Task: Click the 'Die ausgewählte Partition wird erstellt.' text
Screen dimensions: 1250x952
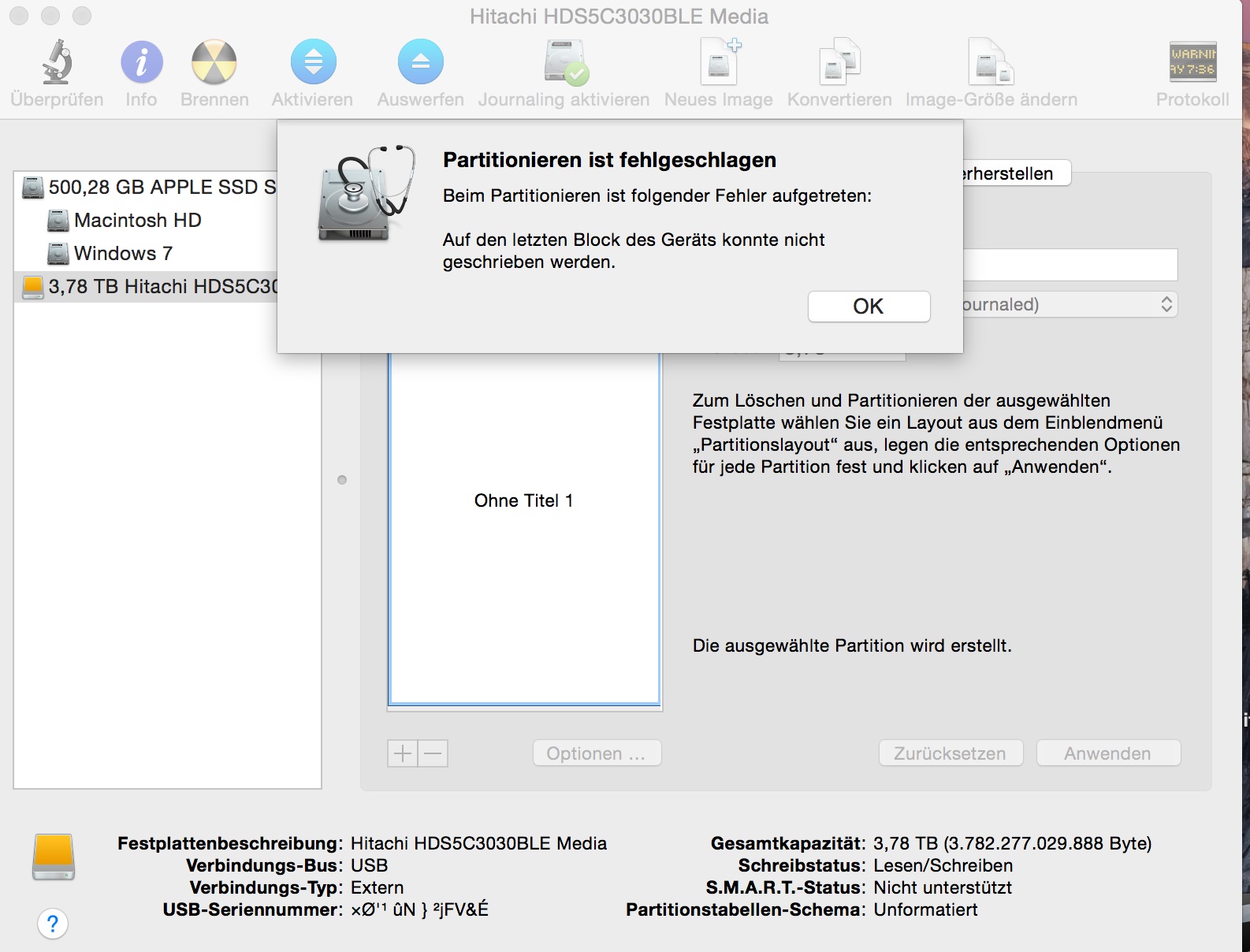Action: point(852,645)
